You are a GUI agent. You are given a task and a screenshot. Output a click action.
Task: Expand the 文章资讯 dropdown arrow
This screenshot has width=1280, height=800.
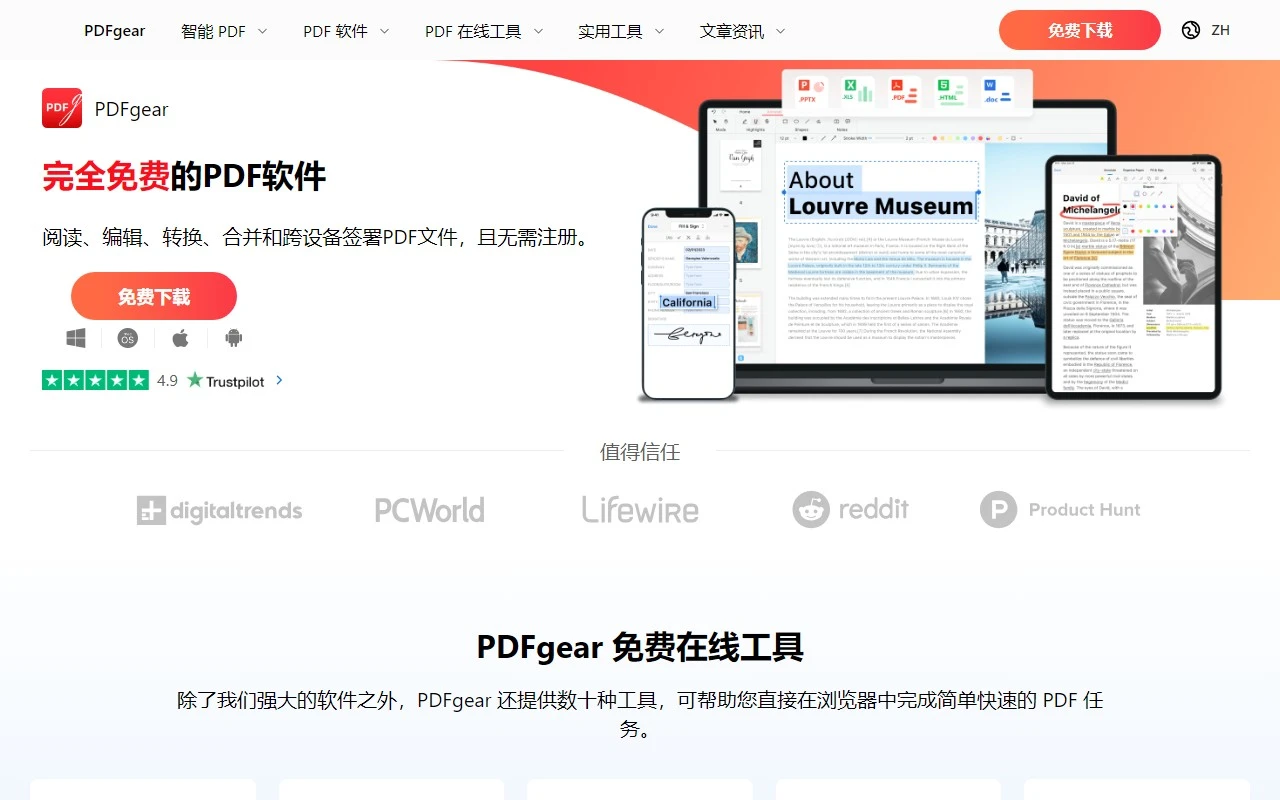click(x=780, y=31)
